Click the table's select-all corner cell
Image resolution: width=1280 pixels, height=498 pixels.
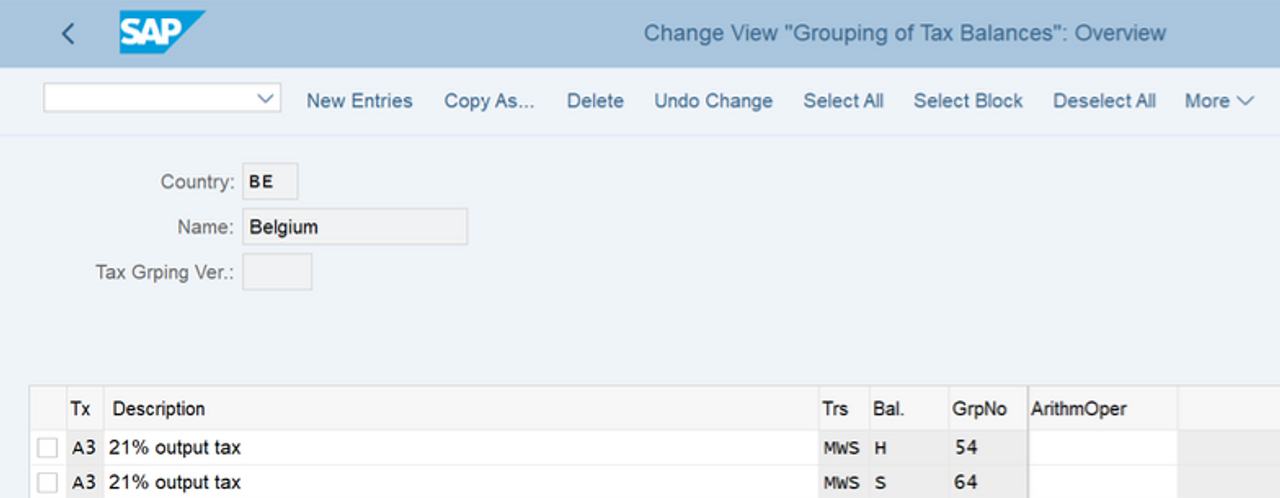pyautogui.click(x=47, y=409)
